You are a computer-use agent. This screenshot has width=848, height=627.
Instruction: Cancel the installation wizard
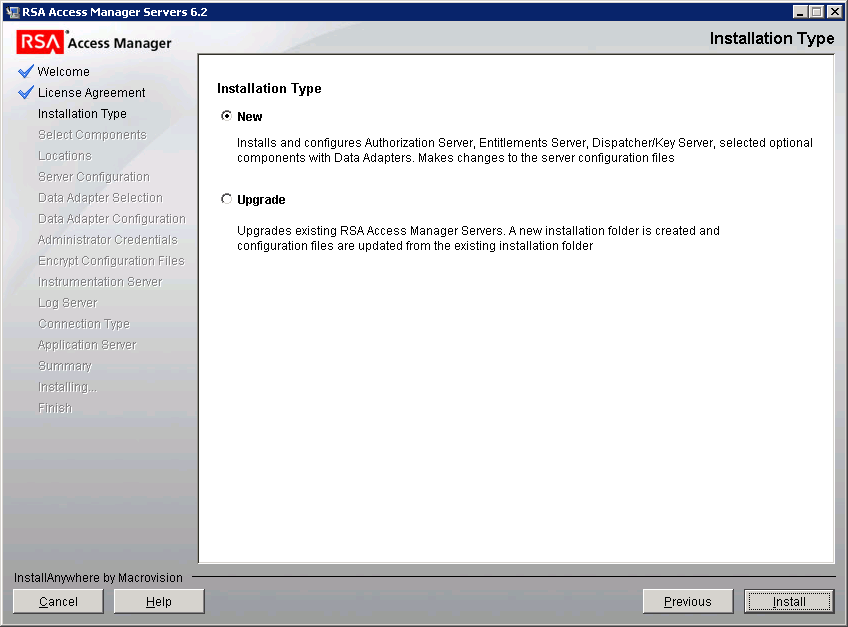pyautogui.click(x=57, y=601)
